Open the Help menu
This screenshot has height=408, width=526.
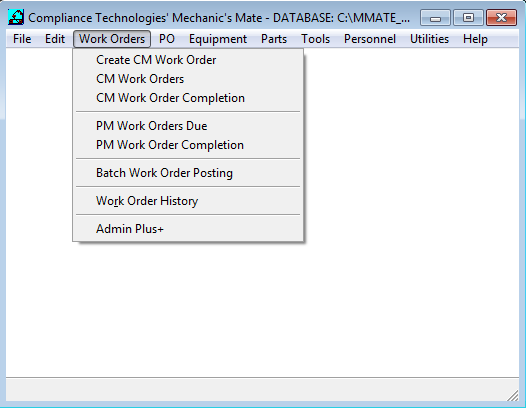point(475,39)
